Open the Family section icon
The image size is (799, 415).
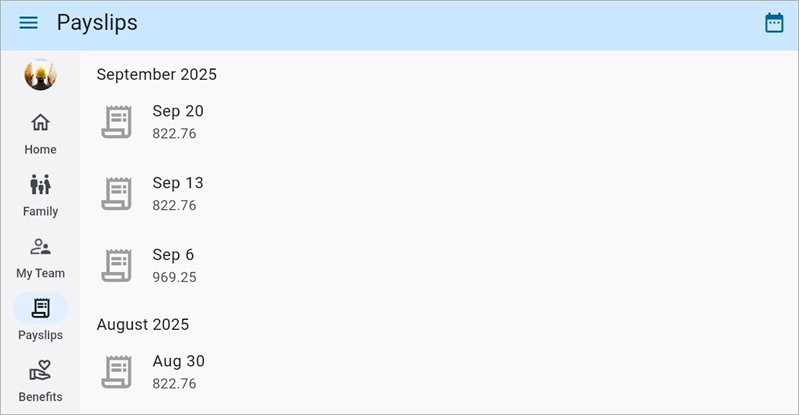point(40,185)
